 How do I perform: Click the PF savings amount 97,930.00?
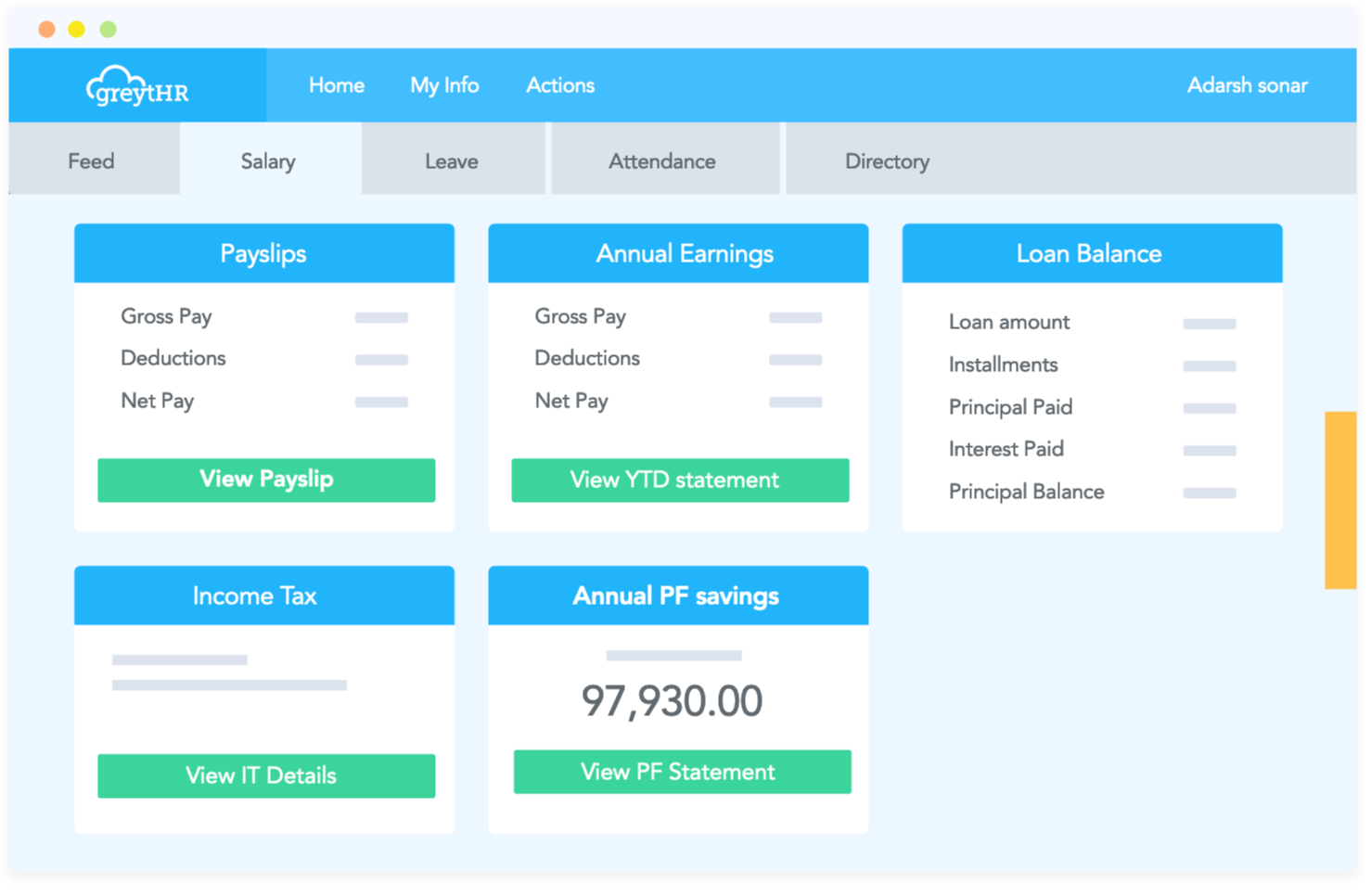672,700
